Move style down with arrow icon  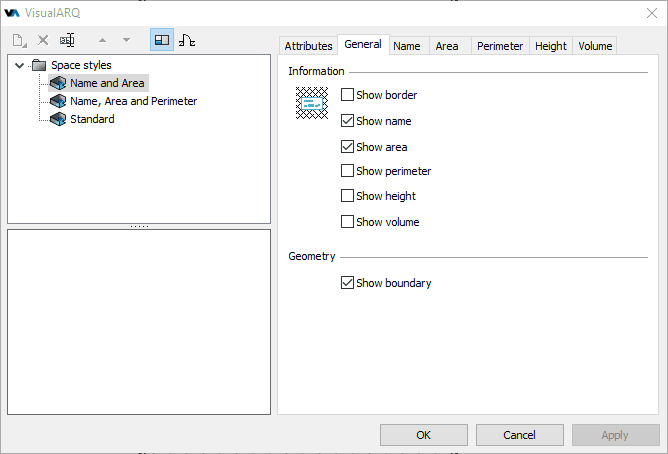126,40
